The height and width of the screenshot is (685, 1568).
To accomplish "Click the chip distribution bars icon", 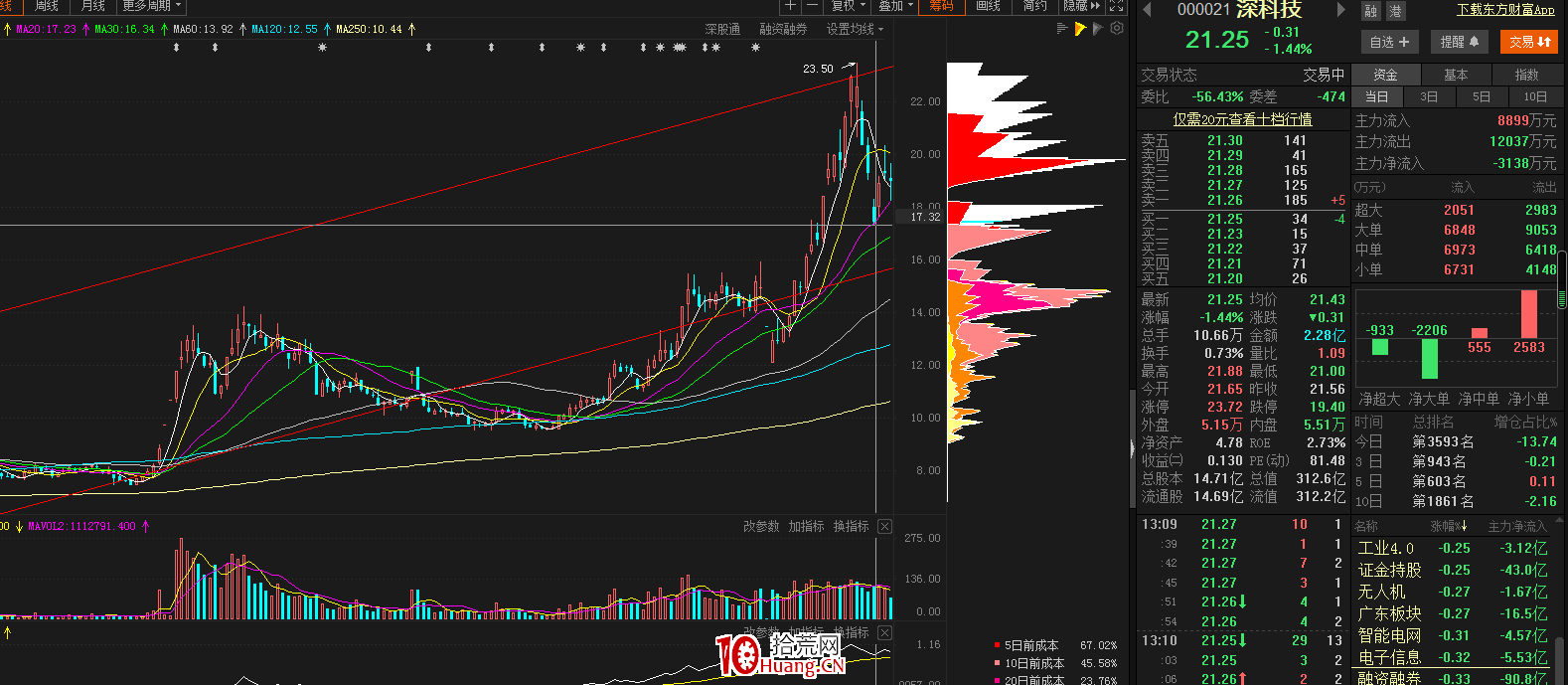I will [x=1062, y=29].
